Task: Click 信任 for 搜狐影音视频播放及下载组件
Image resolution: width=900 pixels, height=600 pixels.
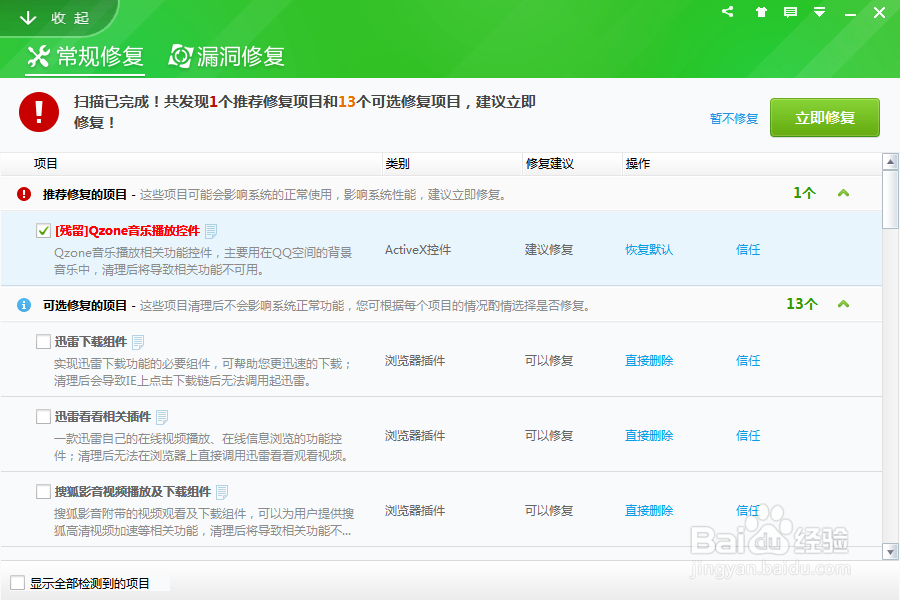Action: 748,510
